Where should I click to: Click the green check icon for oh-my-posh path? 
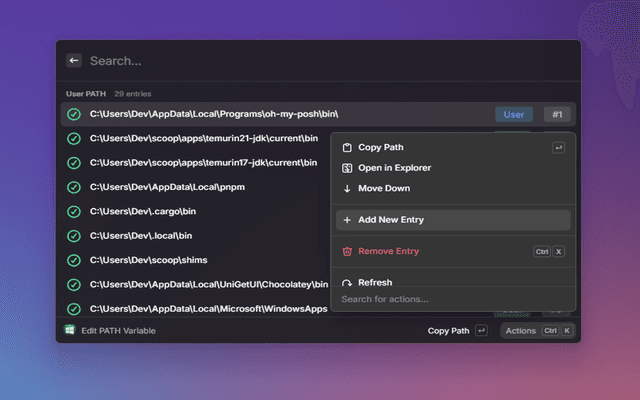pos(74,114)
